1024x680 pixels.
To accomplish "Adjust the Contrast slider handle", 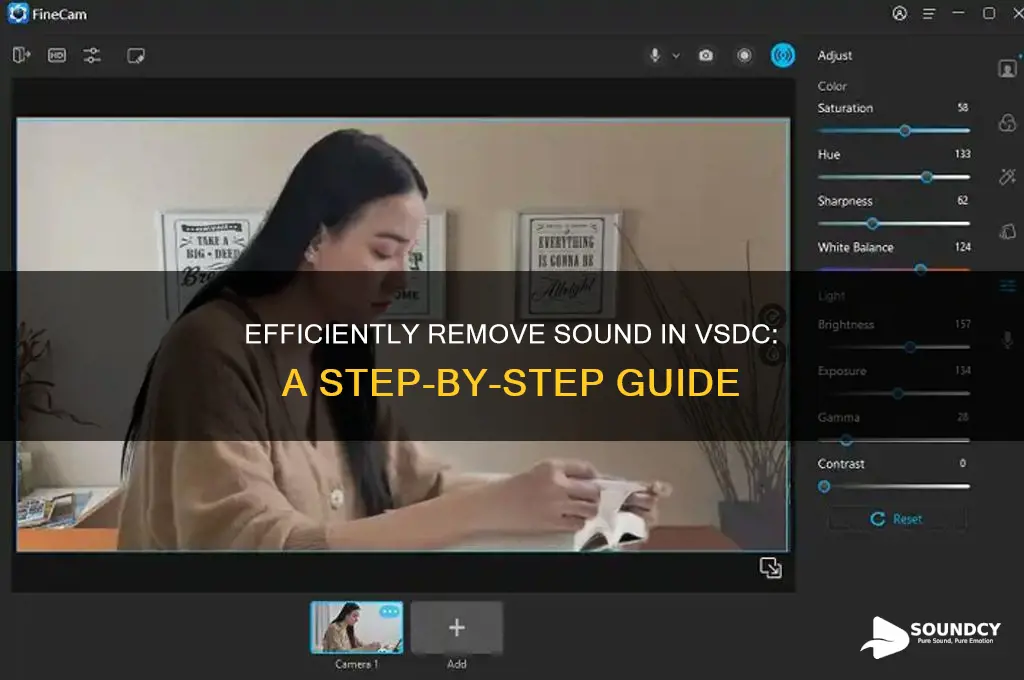I will pos(824,487).
